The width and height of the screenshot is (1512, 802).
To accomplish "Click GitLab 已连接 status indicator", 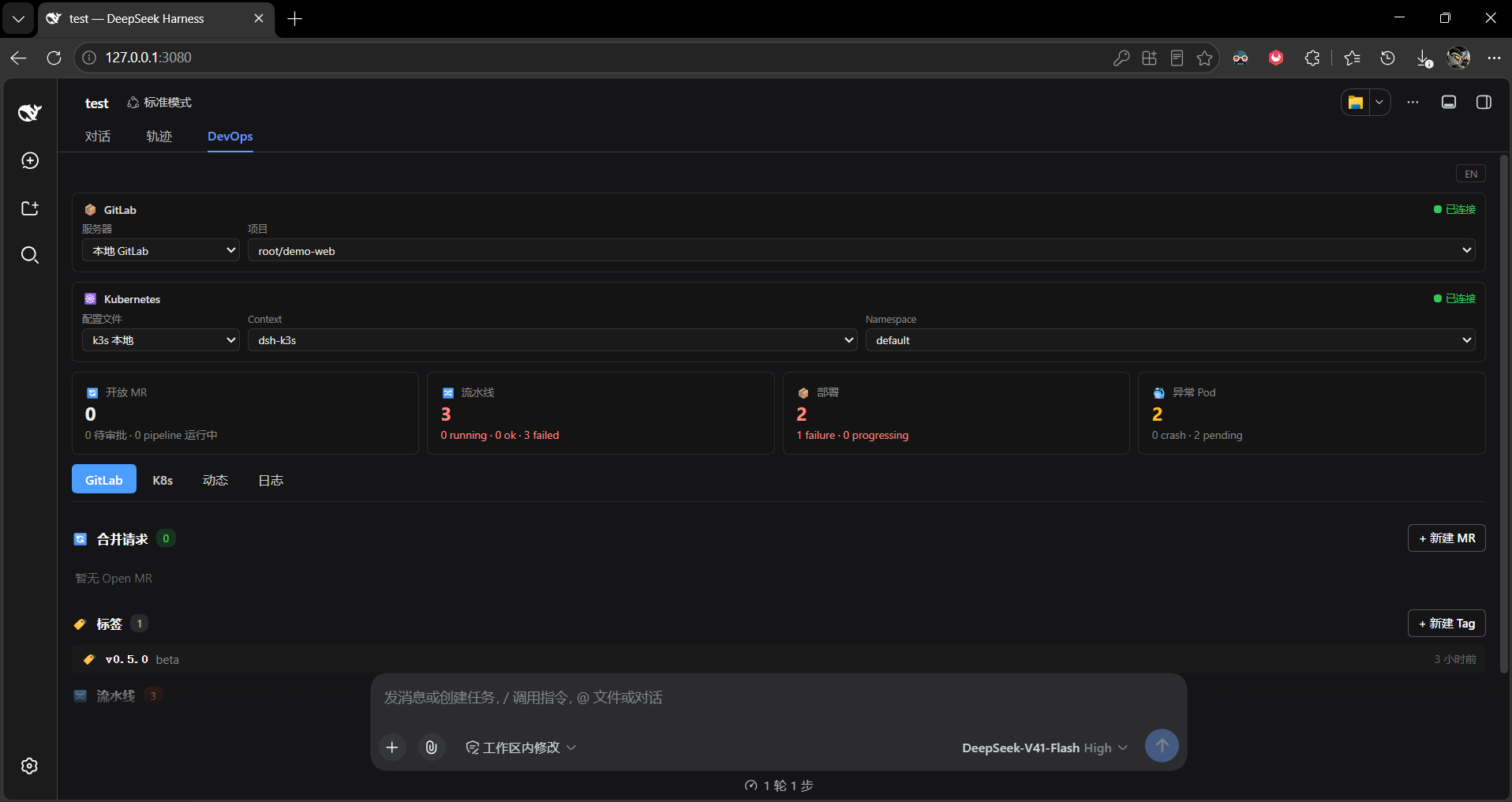I will tap(1454, 209).
